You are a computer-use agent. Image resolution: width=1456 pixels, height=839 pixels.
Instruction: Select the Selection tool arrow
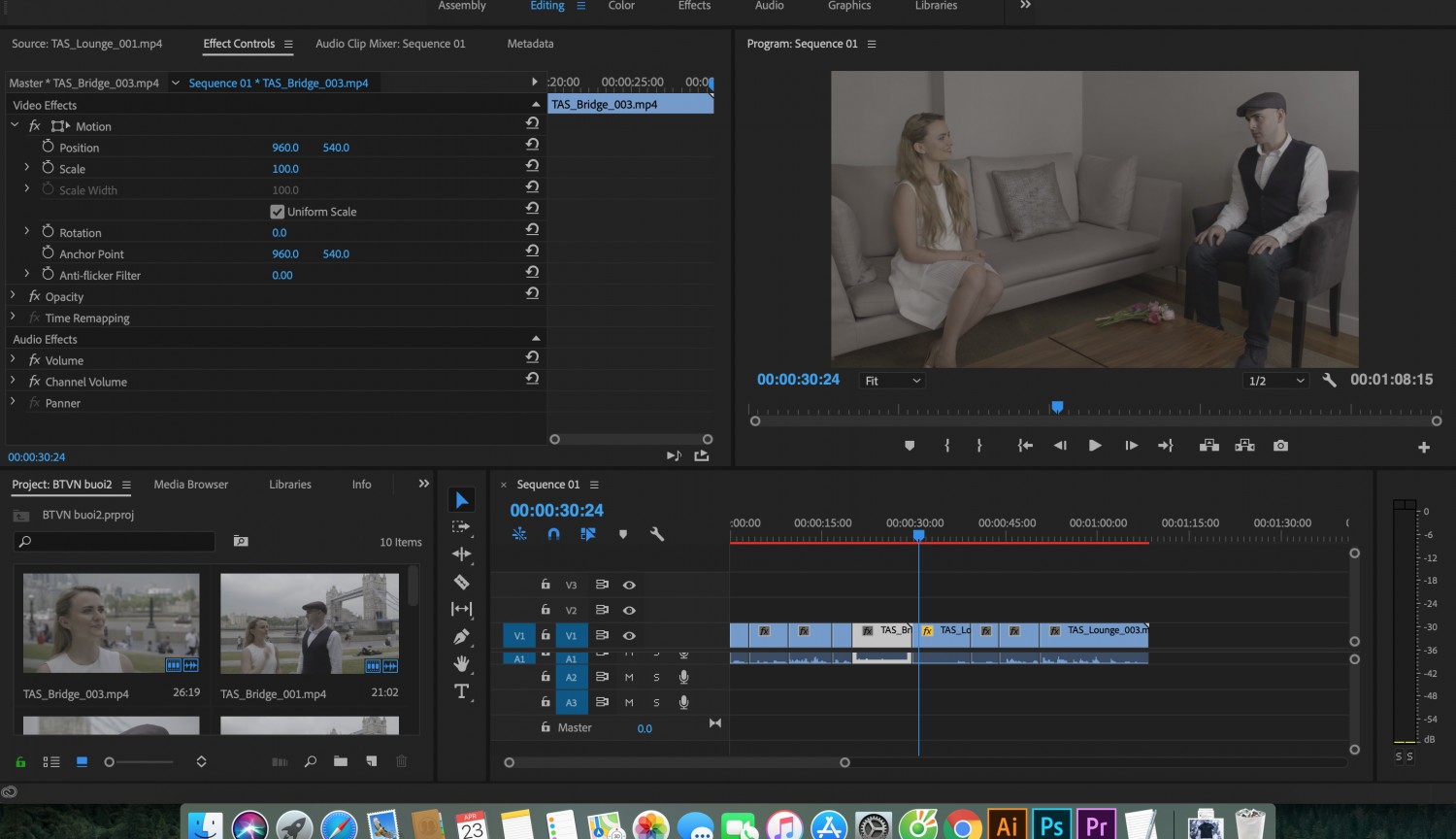click(x=462, y=500)
